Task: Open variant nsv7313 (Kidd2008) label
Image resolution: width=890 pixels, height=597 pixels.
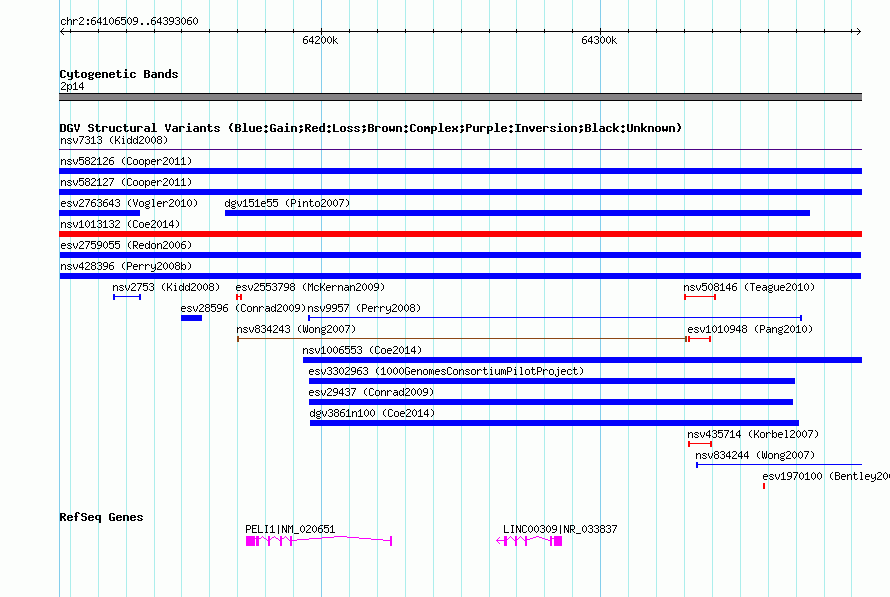Action: (x=114, y=140)
